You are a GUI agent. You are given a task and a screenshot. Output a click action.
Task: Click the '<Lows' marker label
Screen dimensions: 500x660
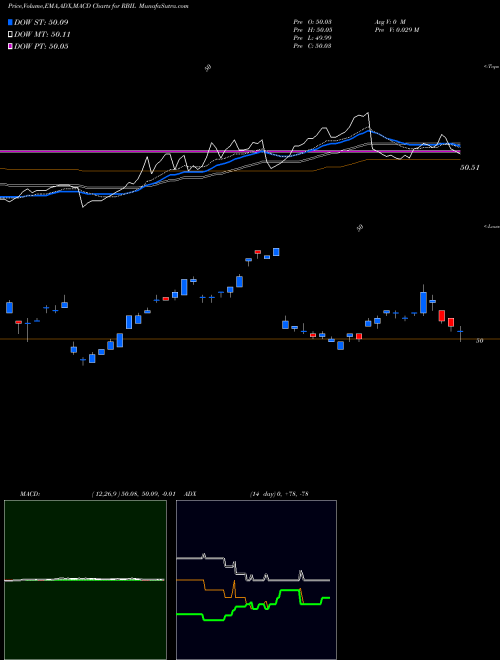tap(491, 226)
